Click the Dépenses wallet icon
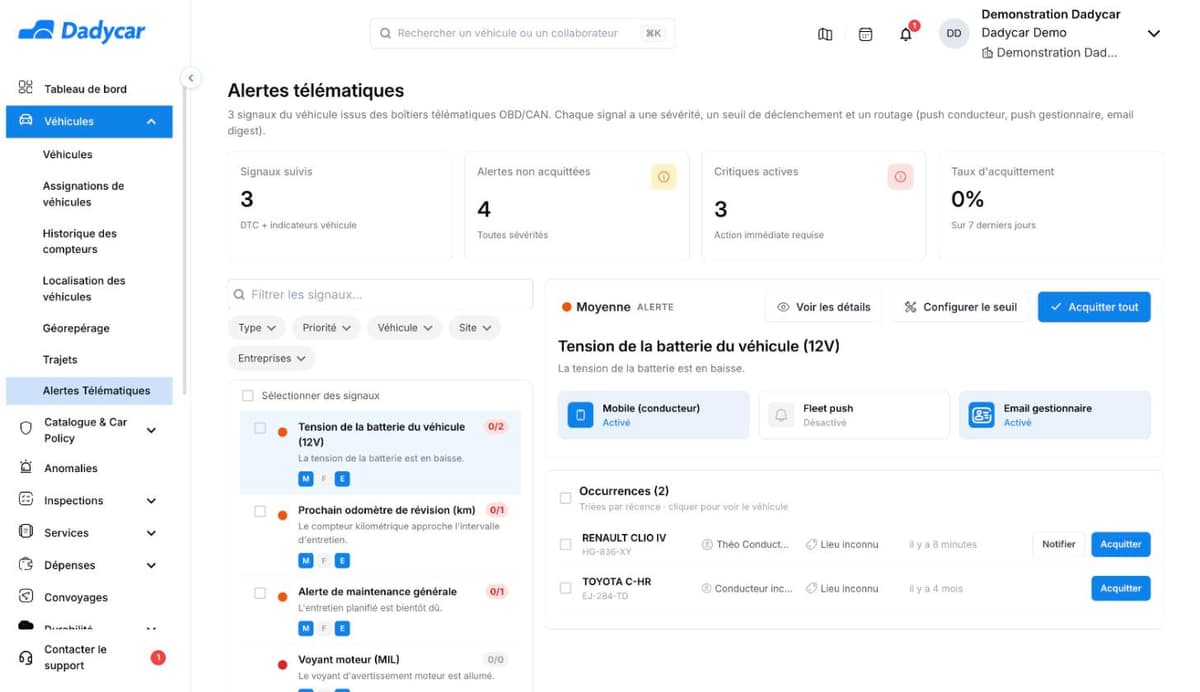This screenshot has width=1200, height=692. coord(26,564)
